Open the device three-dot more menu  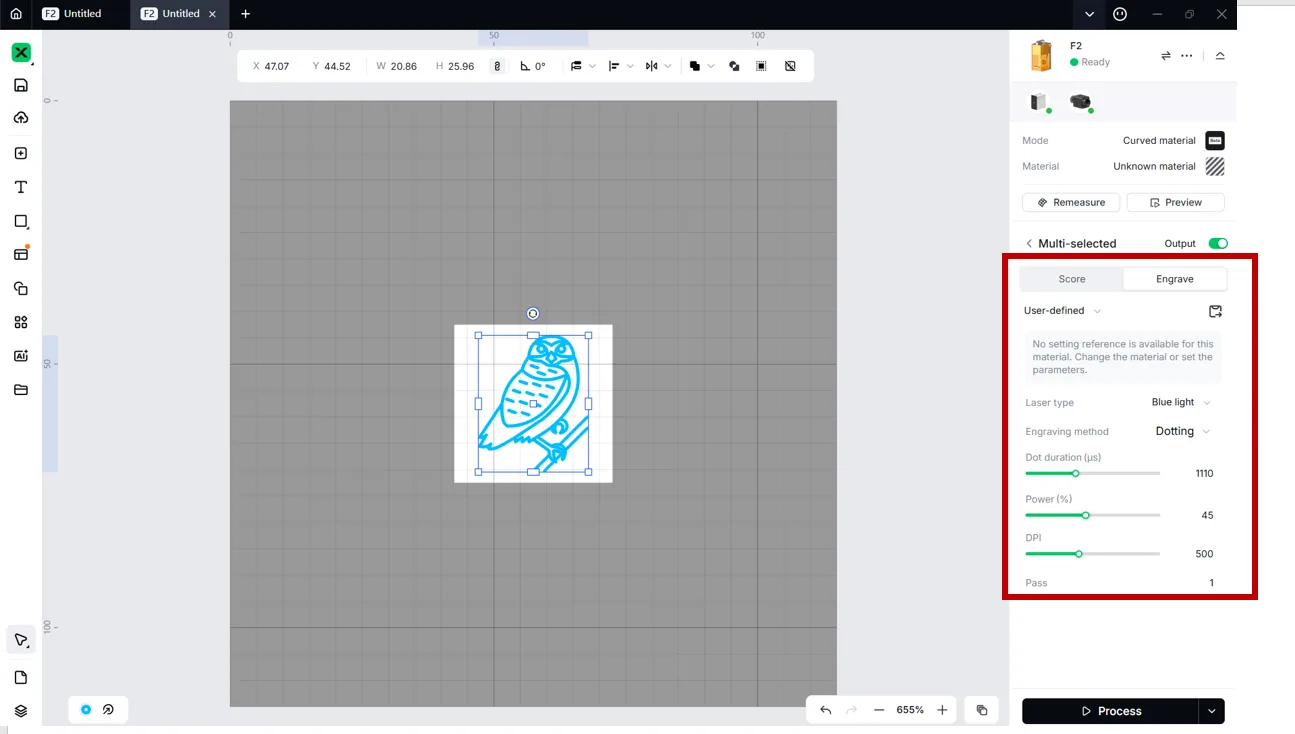coord(1187,56)
